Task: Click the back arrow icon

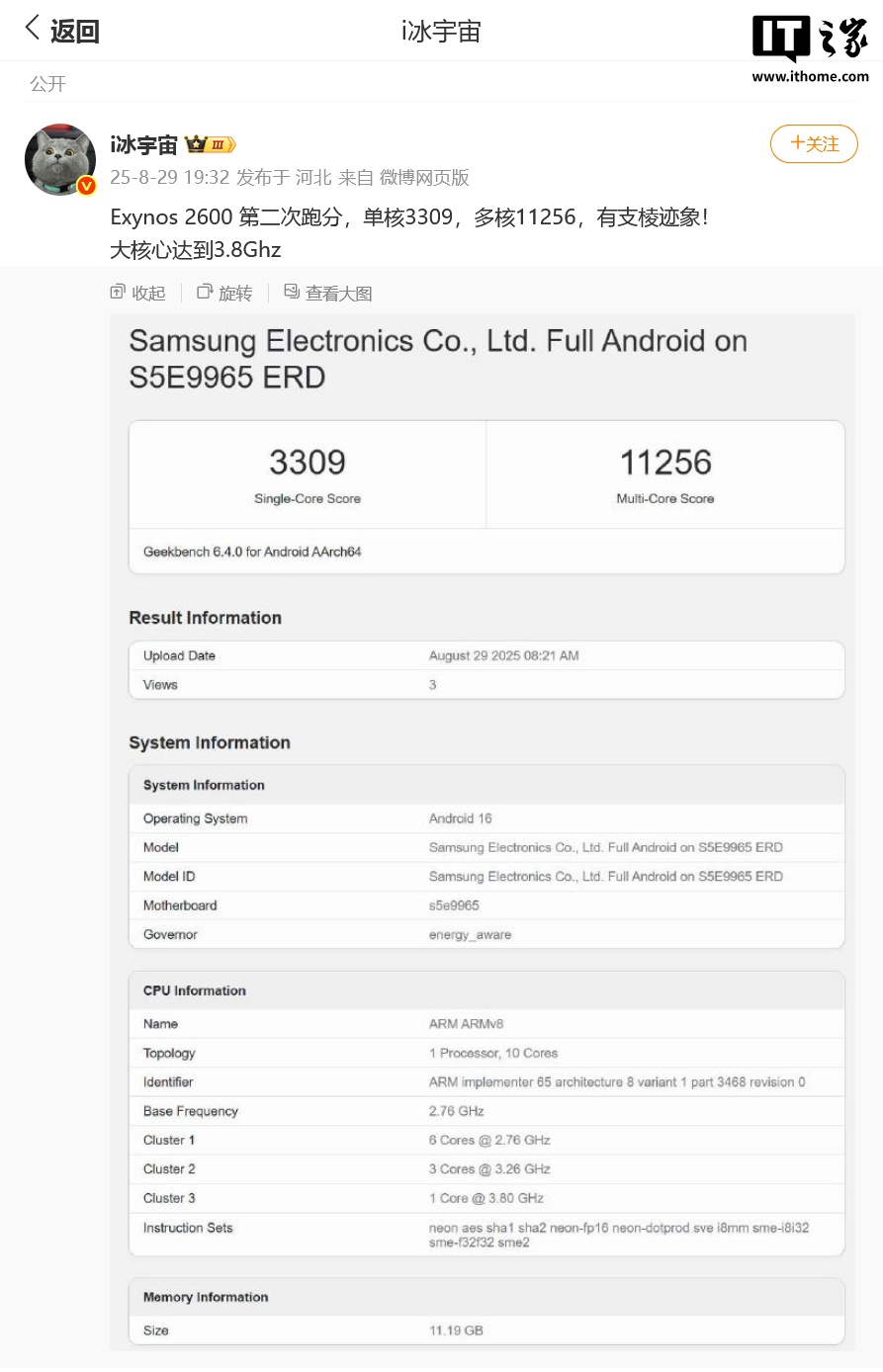Action: click(x=33, y=29)
